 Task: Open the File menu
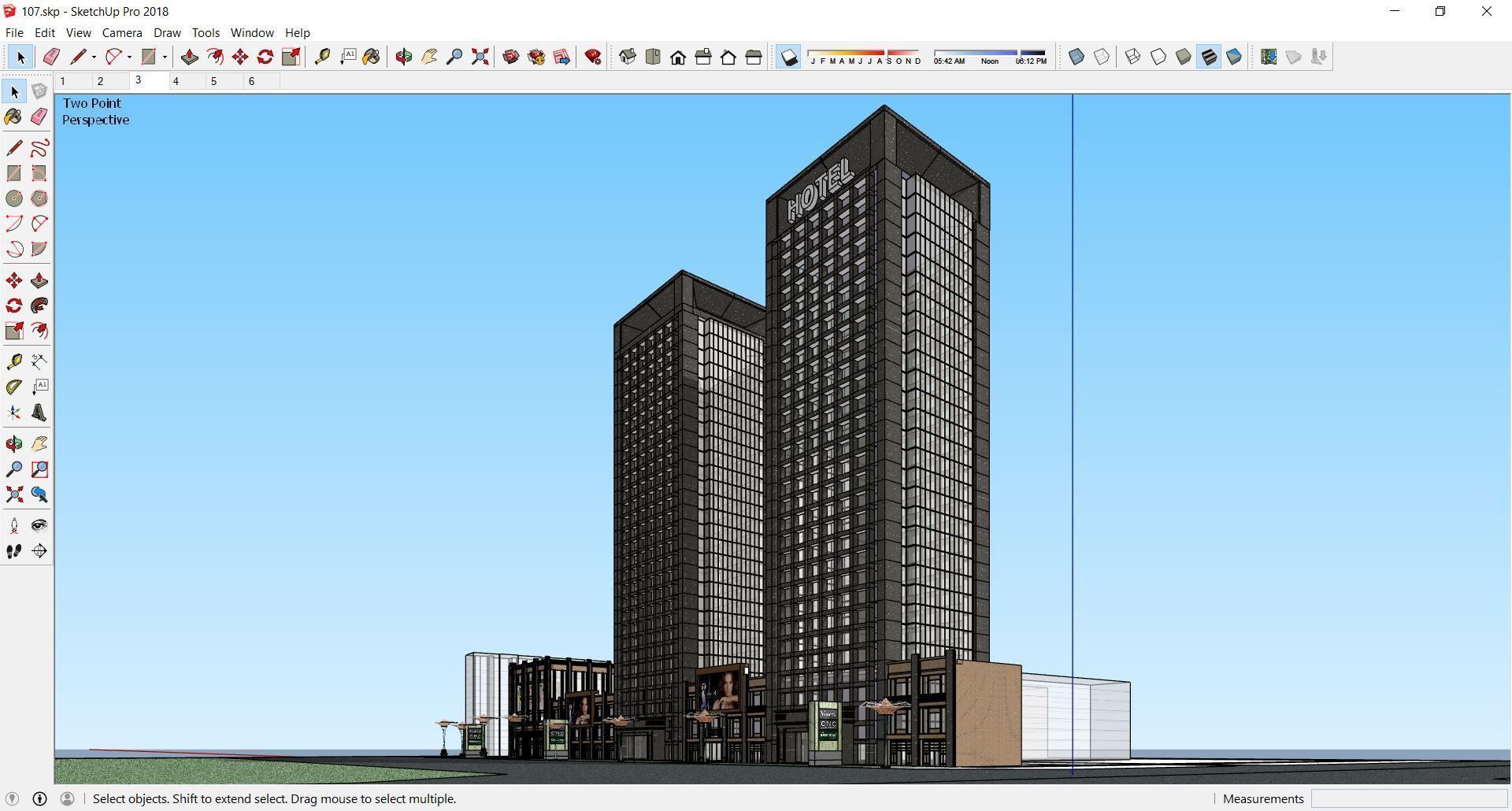pyautogui.click(x=14, y=33)
